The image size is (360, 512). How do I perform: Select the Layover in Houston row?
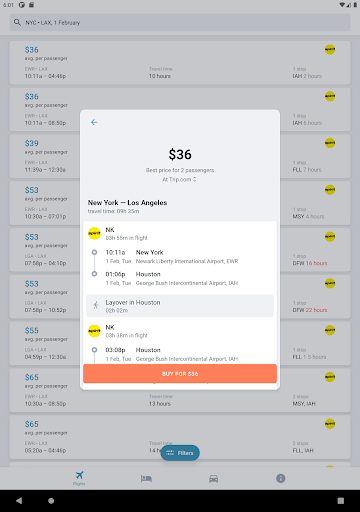180,306
